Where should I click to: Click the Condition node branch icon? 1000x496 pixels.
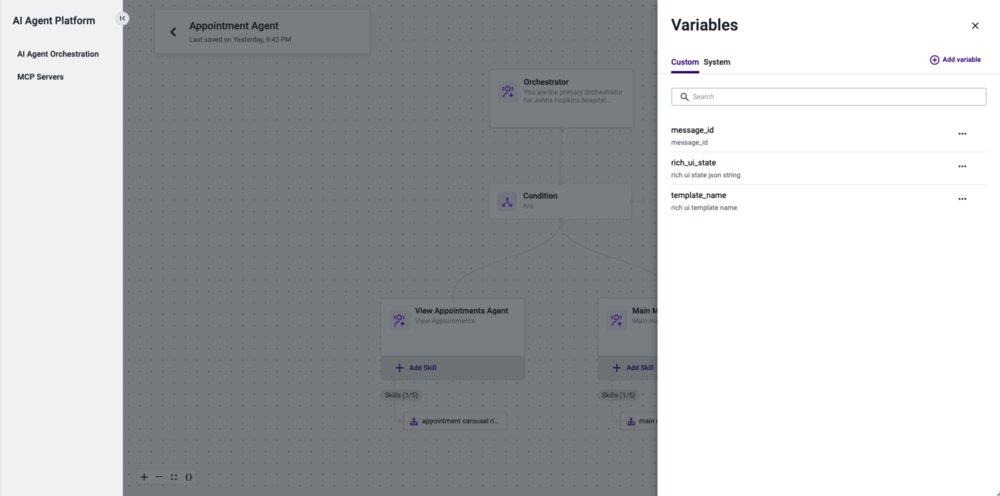click(507, 201)
